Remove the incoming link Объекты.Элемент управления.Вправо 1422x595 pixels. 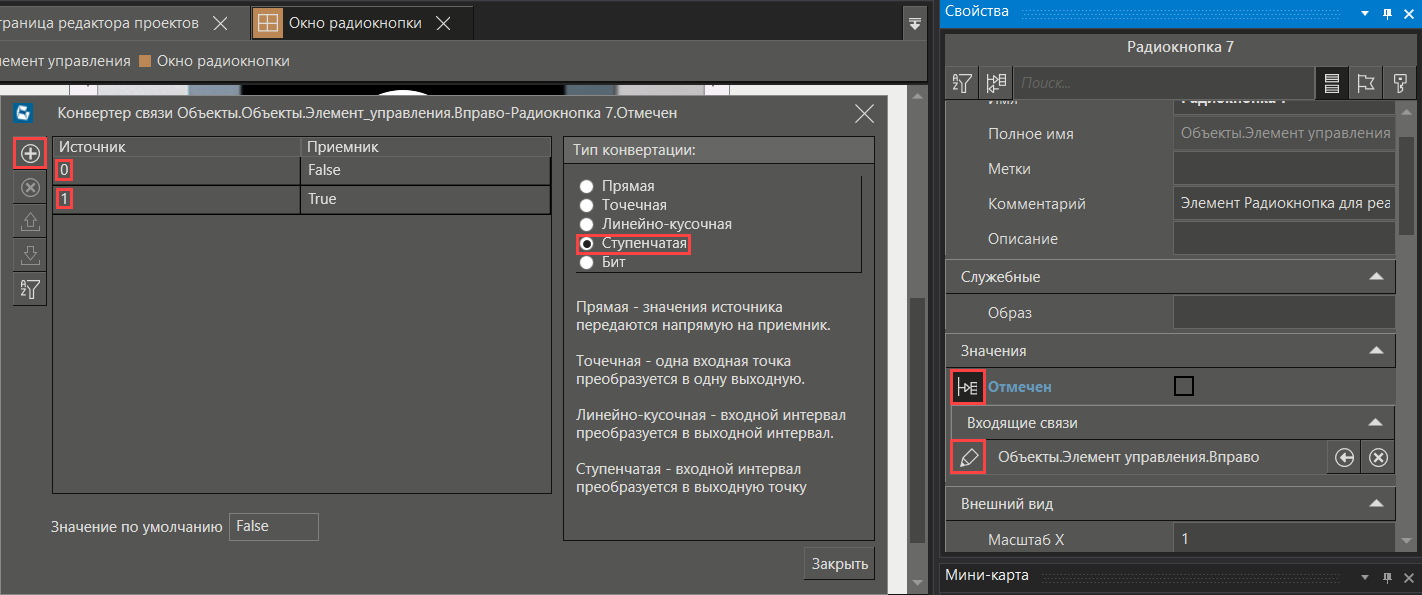[x=1378, y=457]
